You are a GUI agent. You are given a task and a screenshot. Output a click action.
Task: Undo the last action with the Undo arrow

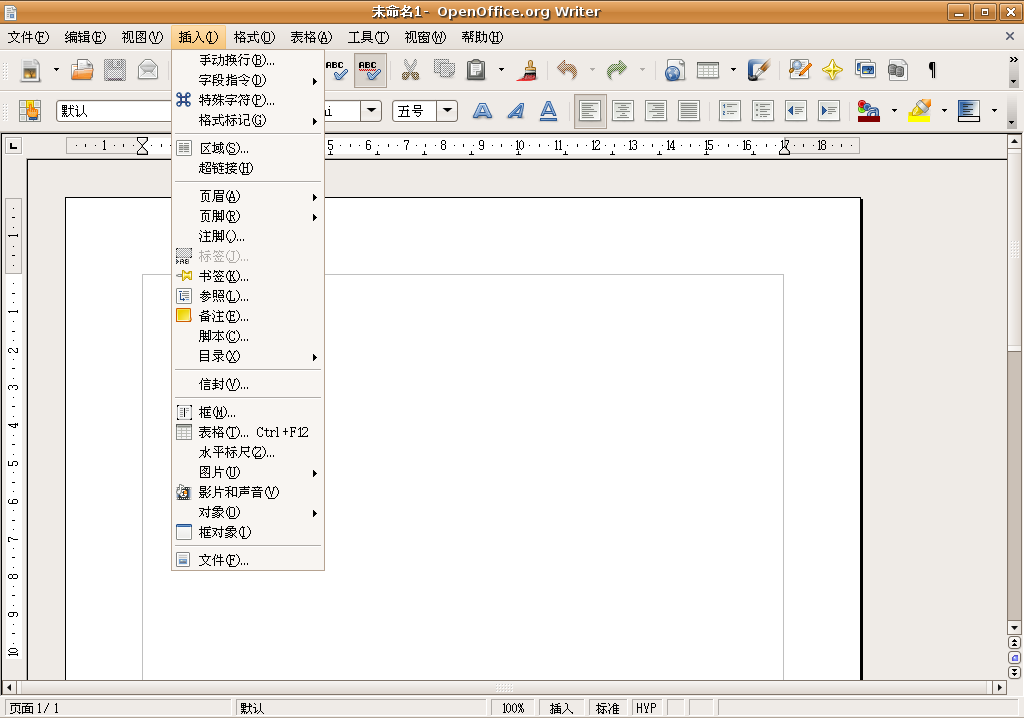(567, 70)
